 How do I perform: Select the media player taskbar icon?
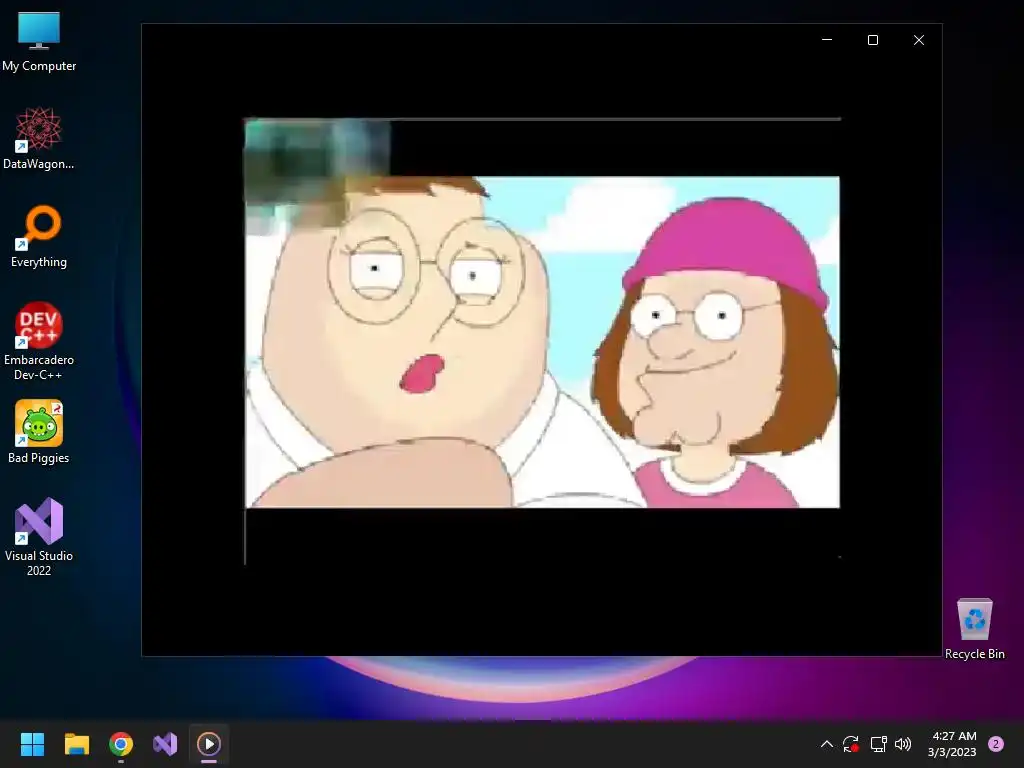pyautogui.click(x=209, y=744)
